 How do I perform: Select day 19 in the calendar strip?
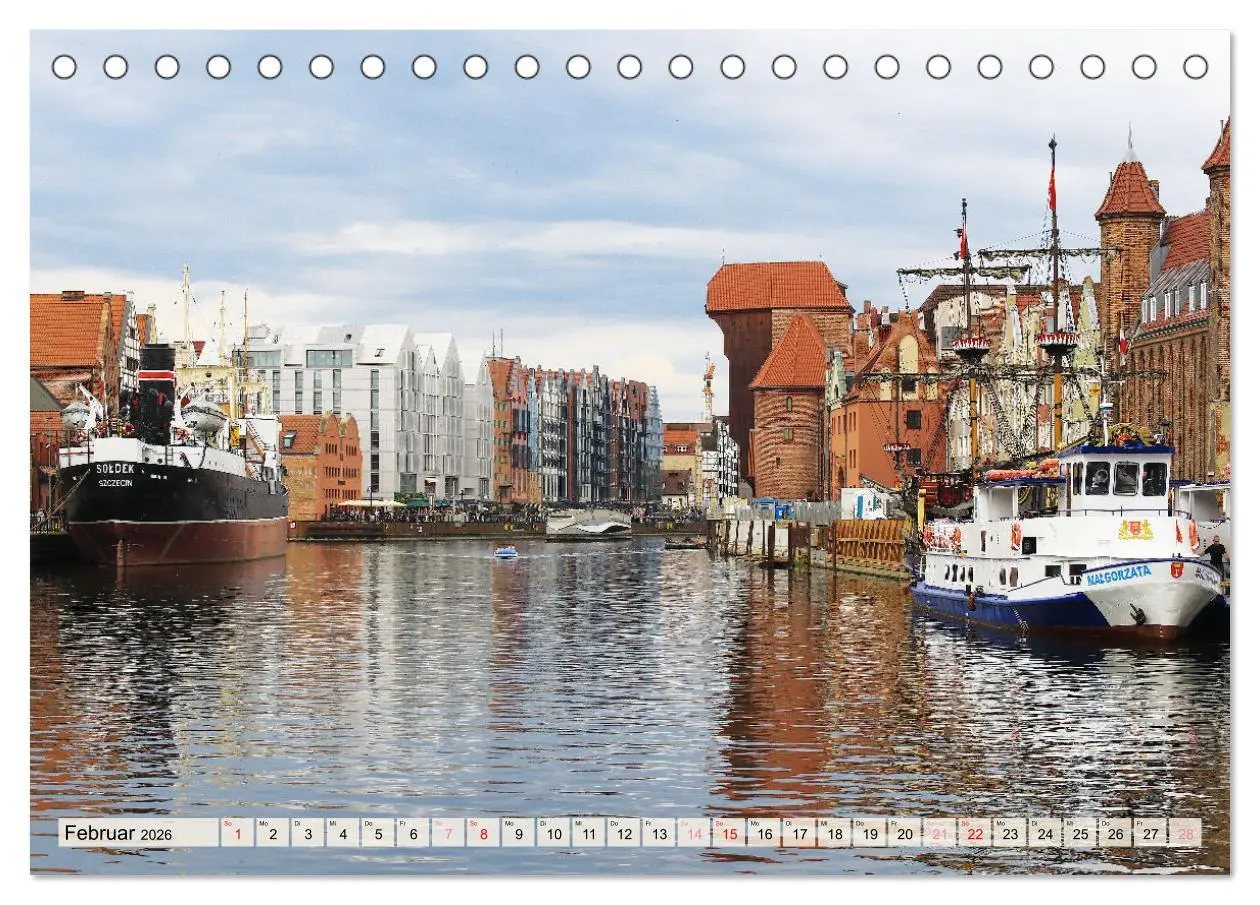868,833
